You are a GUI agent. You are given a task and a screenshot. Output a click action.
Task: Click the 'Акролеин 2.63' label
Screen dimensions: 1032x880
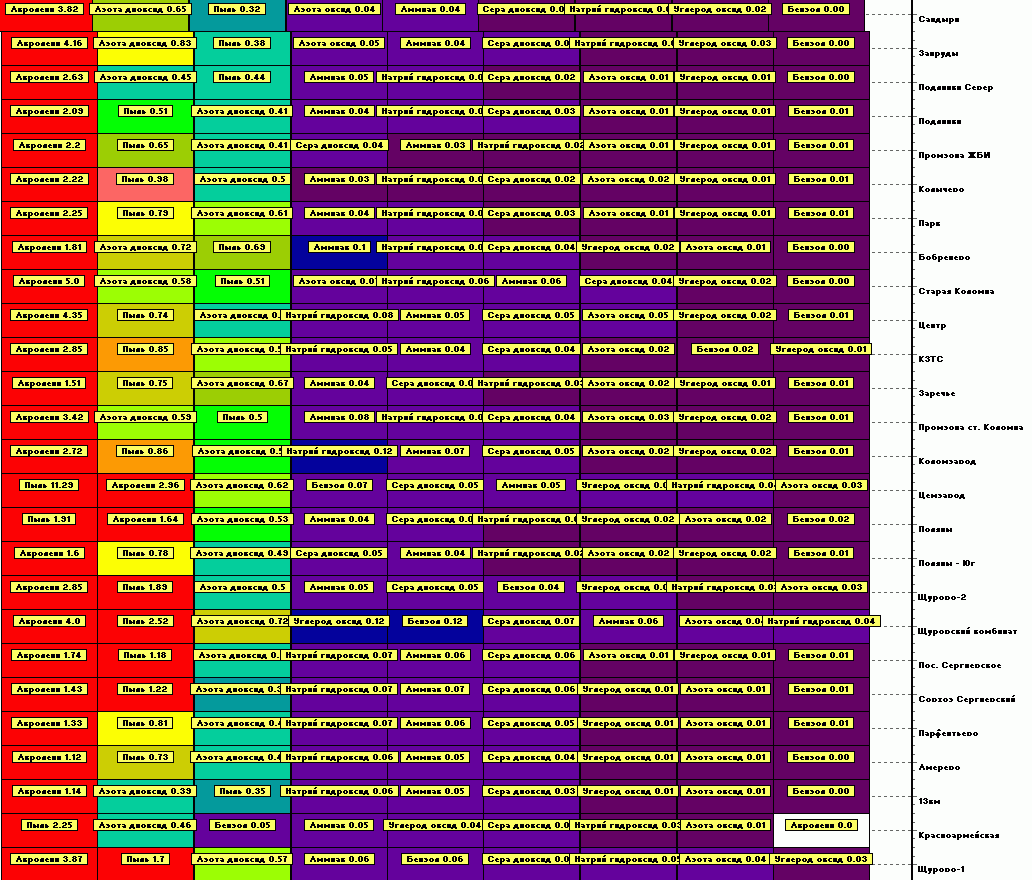click(x=49, y=77)
